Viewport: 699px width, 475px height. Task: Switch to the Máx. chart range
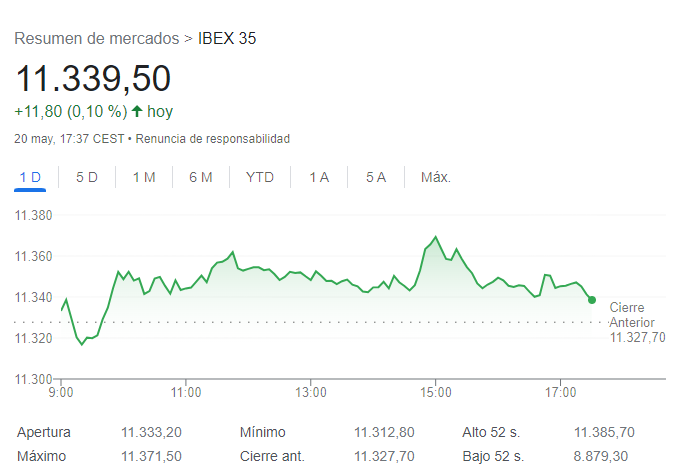pos(436,178)
